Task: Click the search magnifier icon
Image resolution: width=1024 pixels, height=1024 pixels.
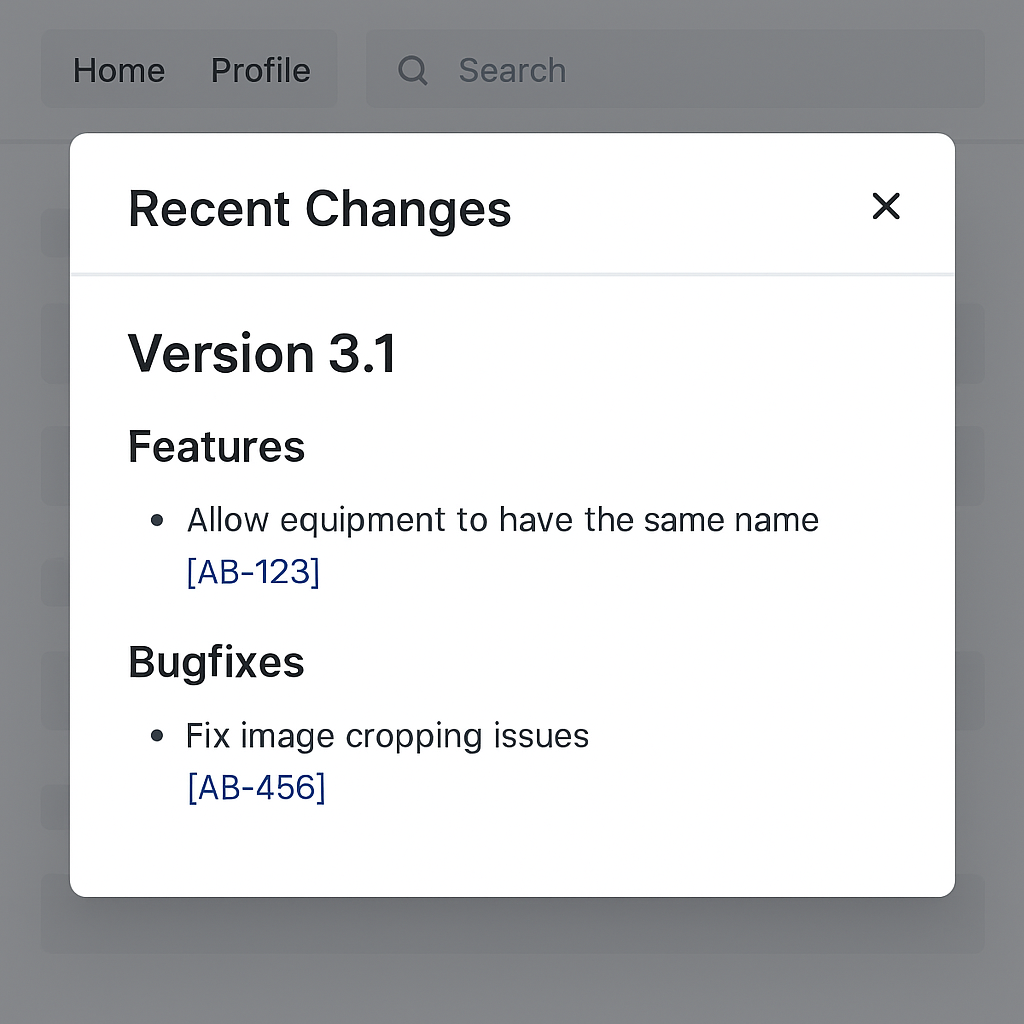Action: [x=412, y=70]
